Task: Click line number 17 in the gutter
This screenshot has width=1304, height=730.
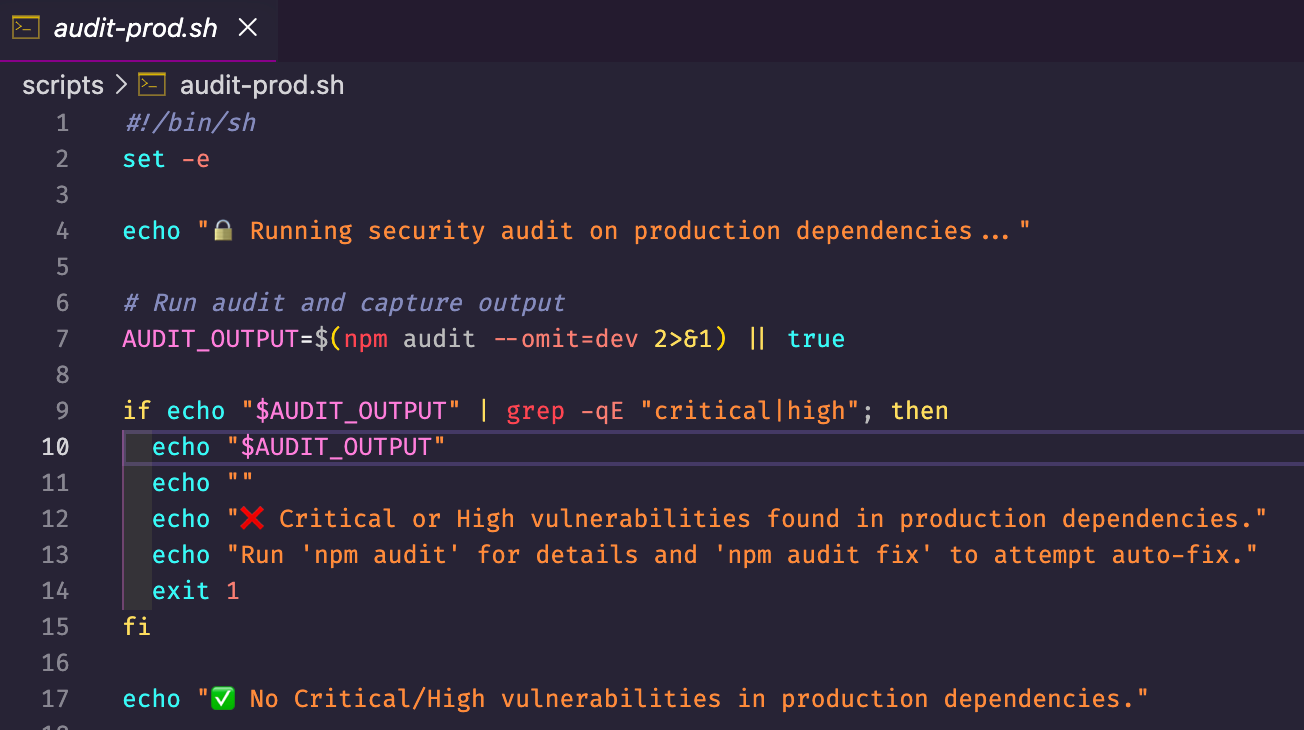Action: [56, 699]
